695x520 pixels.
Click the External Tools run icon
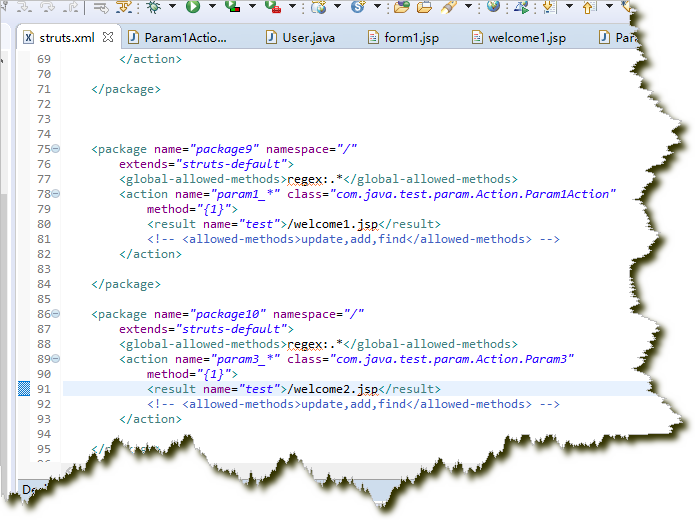(273, 7)
